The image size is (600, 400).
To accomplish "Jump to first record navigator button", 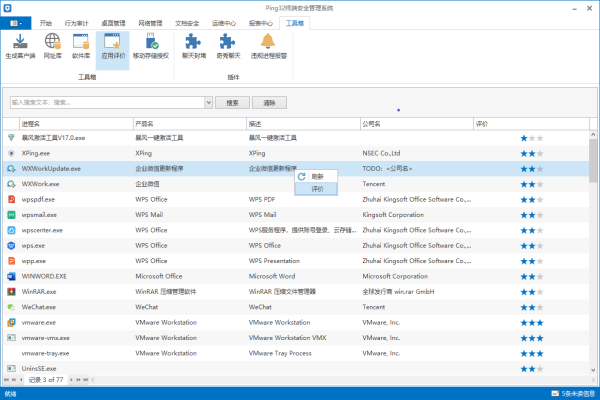I will [7, 380].
